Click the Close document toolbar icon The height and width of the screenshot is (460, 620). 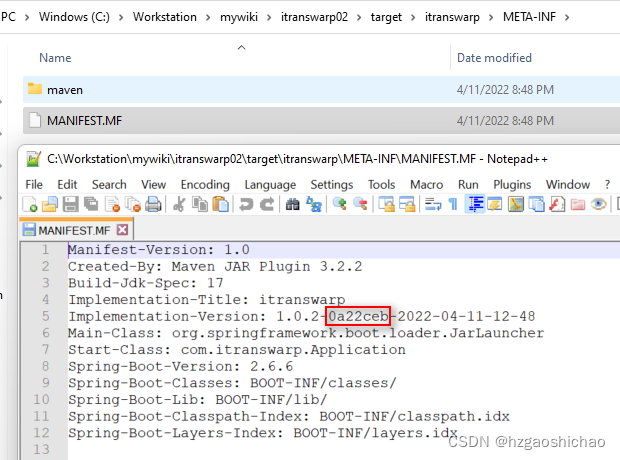pos(112,204)
